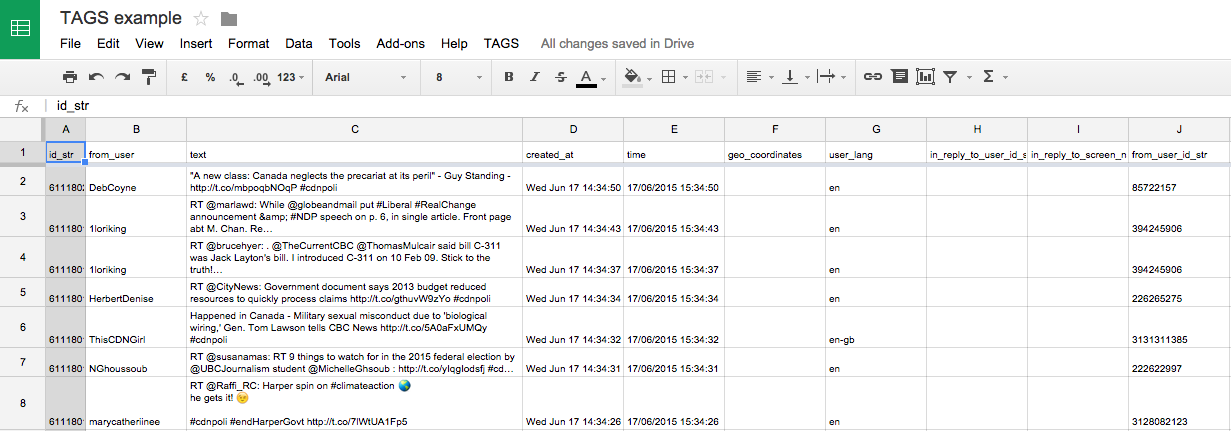The height and width of the screenshot is (431, 1231).
Task: Rename the TAGS example document title
Action: pos(121,18)
